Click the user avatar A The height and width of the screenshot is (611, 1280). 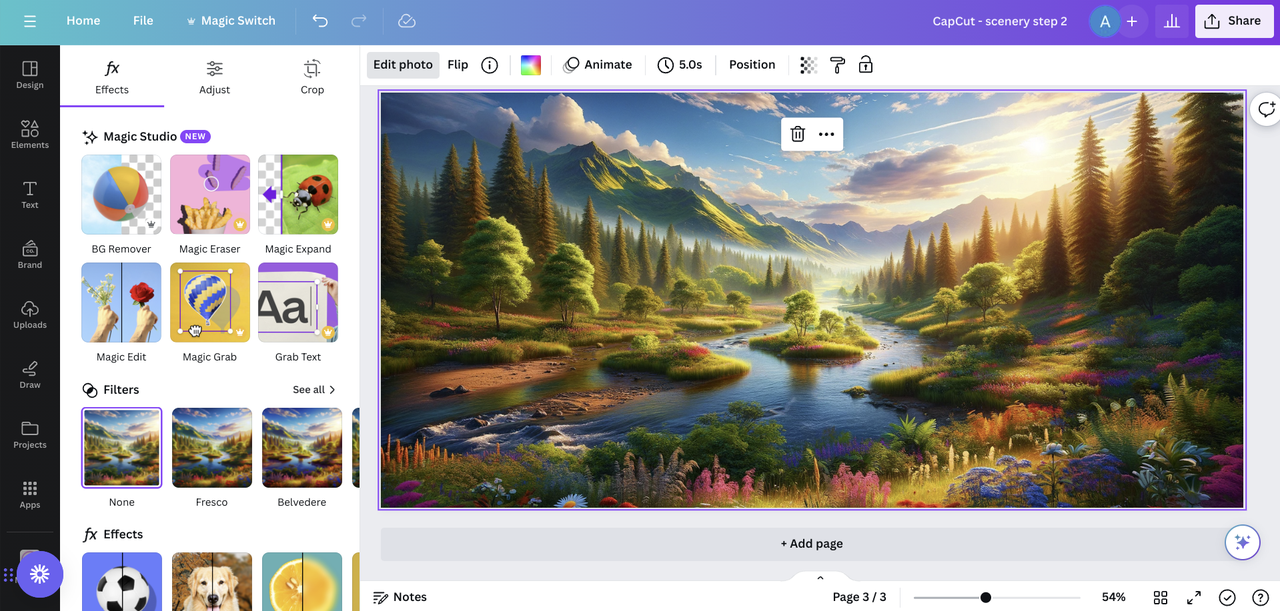[1105, 21]
